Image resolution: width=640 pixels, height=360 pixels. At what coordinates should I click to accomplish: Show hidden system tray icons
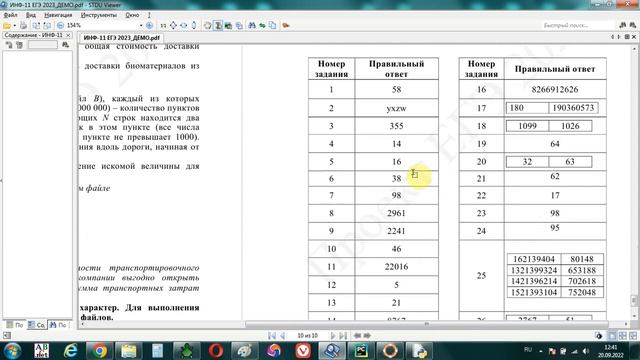(541, 351)
